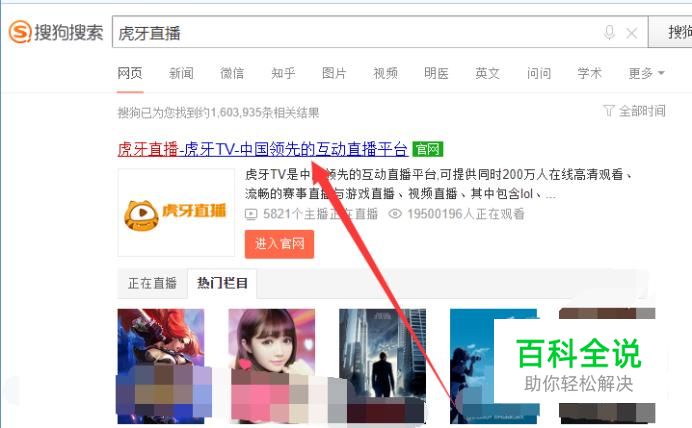
Task: Click the Sogou Search logo
Action: click(x=56, y=32)
